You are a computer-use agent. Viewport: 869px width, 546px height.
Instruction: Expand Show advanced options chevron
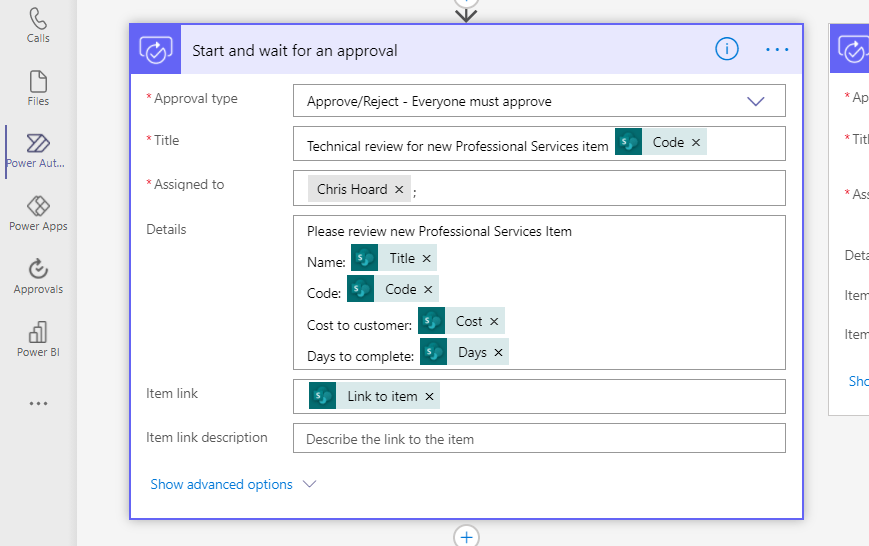coord(309,484)
